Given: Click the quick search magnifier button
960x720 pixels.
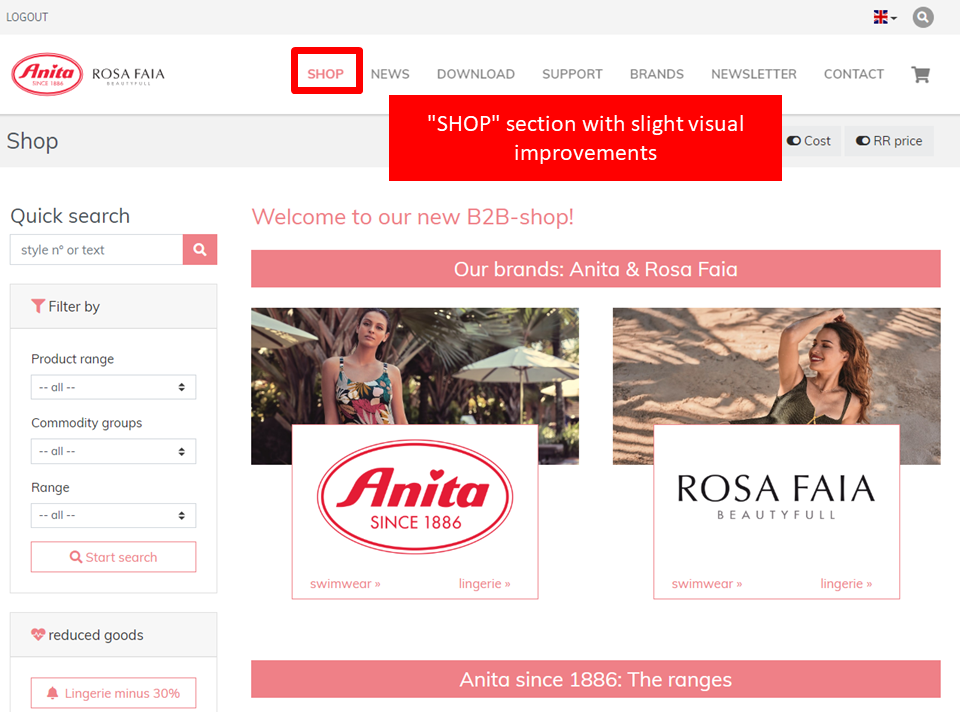Looking at the screenshot, I should click(x=200, y=250).
